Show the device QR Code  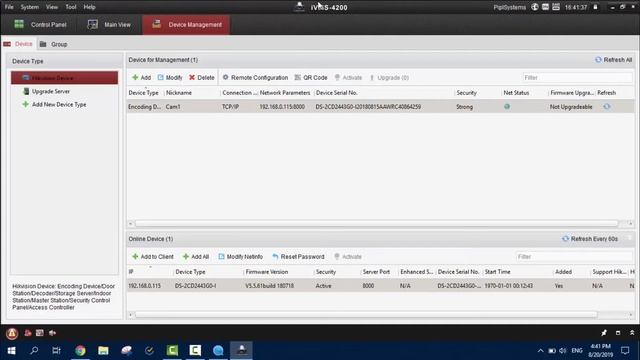(x=311, y=78)
